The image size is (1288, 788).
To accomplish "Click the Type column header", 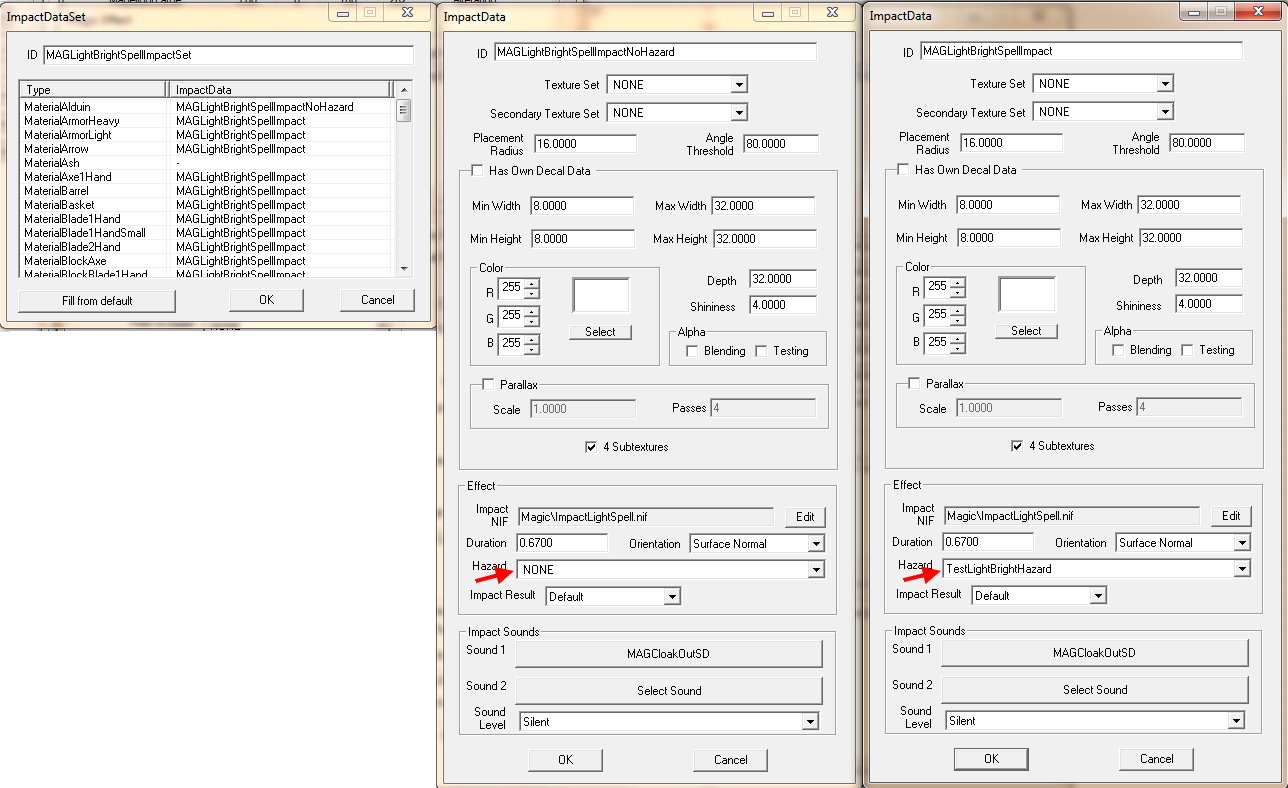I will [x=92, y=90].
